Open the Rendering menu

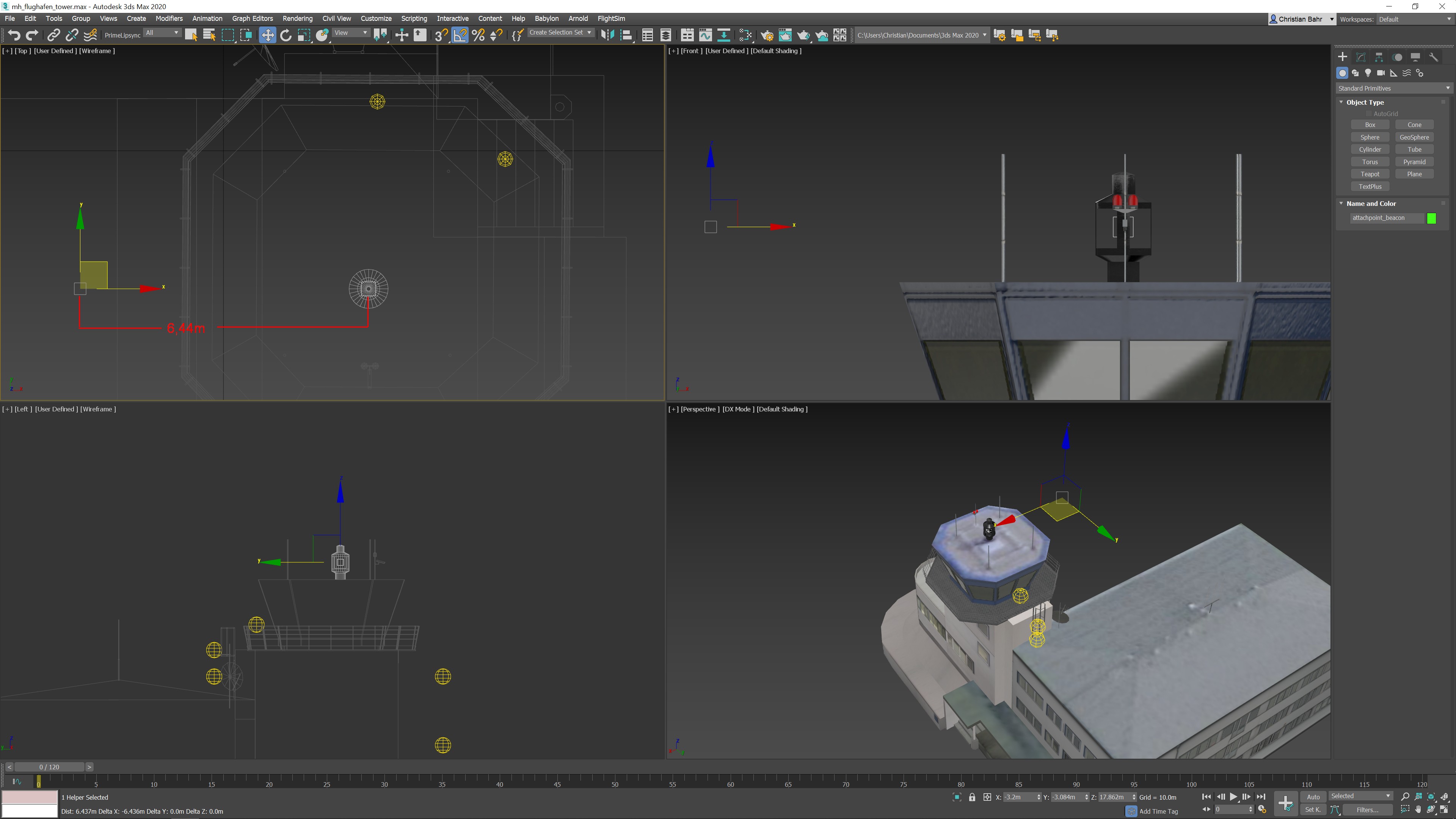pyautogui.click(x=297, y=19)
